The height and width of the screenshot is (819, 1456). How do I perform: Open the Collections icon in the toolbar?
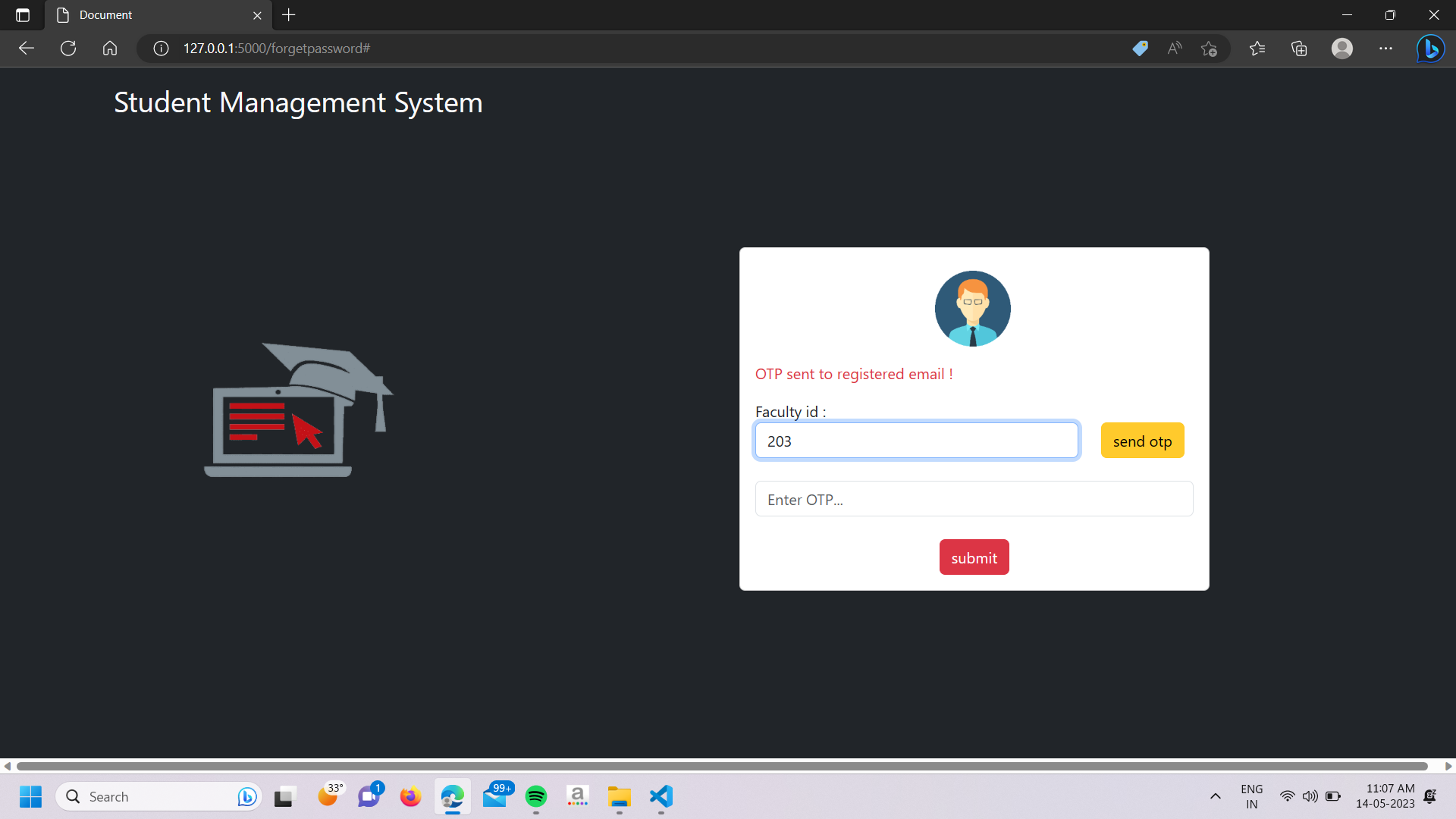(1298, 48)
